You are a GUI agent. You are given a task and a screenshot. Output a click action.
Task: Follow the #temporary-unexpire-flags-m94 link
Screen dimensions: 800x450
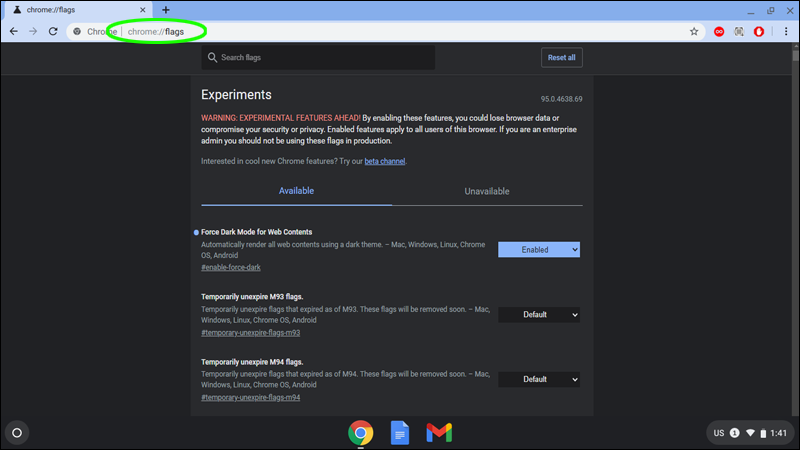point(251,397)
